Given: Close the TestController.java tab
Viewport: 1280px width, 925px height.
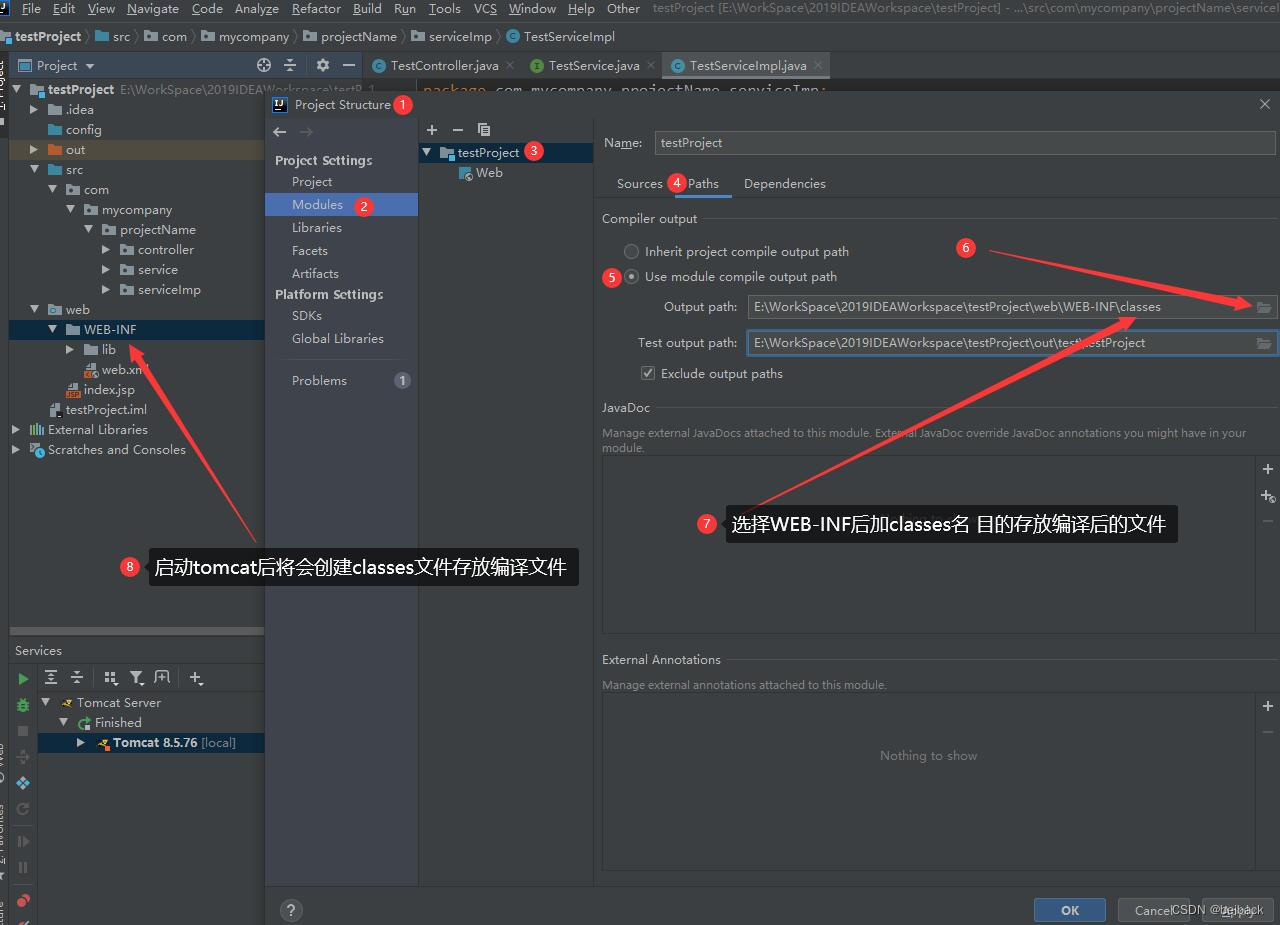Looking at the screenshot, I should [509, 65].
